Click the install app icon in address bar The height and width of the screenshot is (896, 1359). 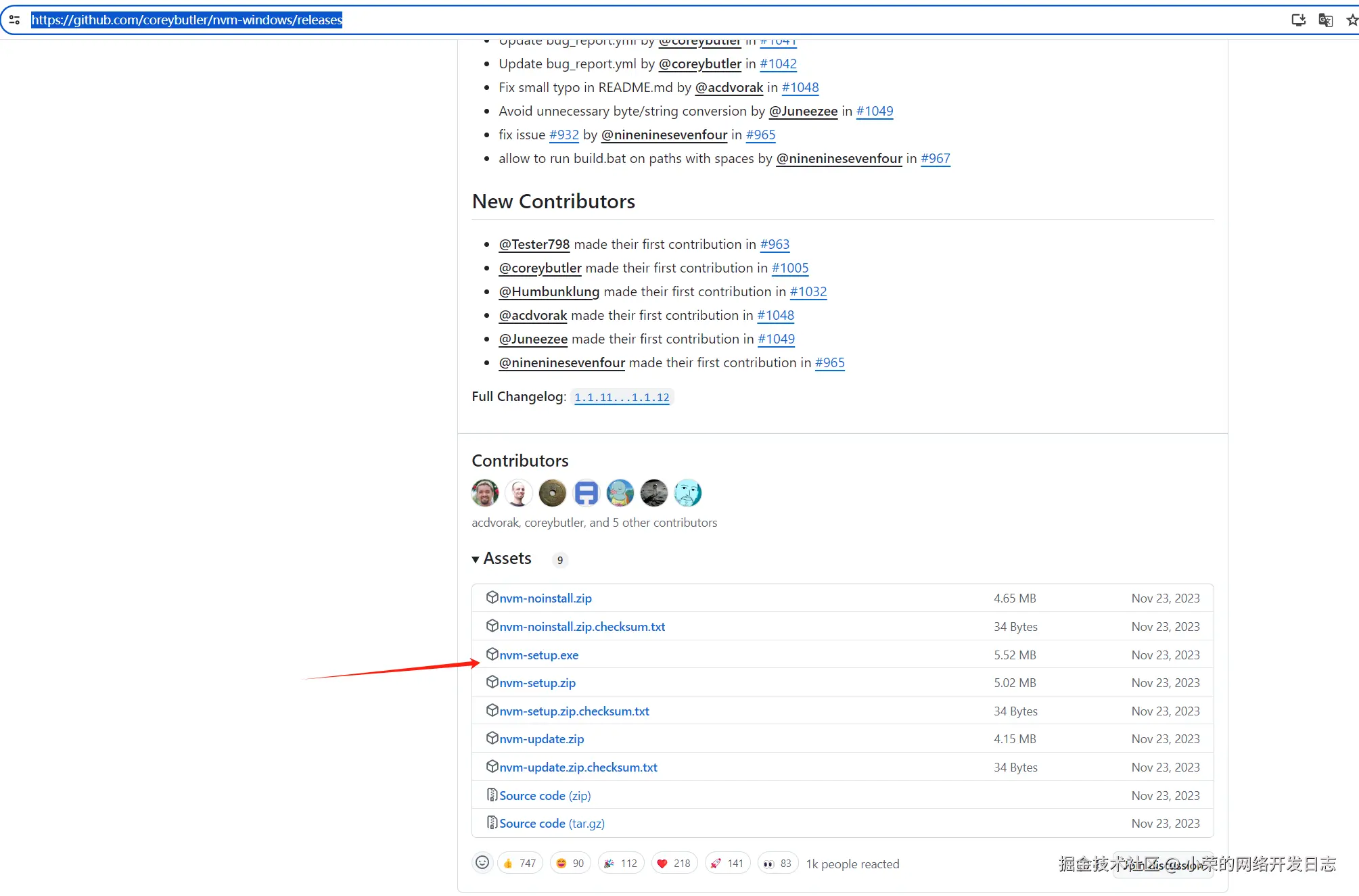pyautogui.click(x=1298, y=20)
